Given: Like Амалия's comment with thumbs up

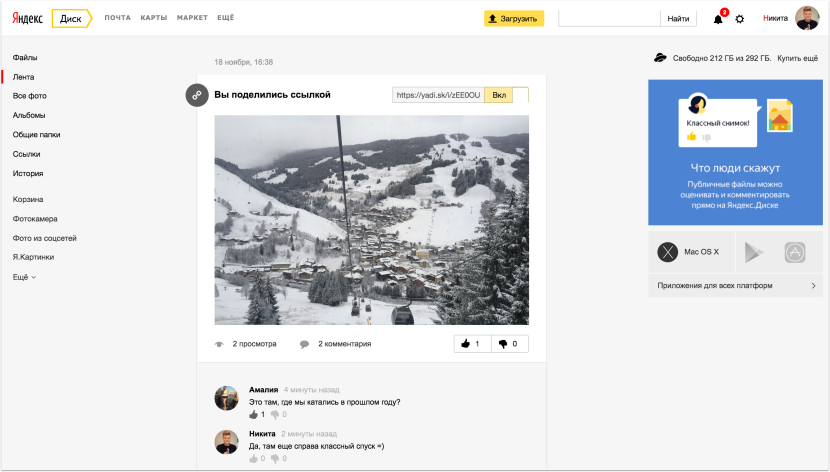Looking at the screenshot, I should [254, 414].
